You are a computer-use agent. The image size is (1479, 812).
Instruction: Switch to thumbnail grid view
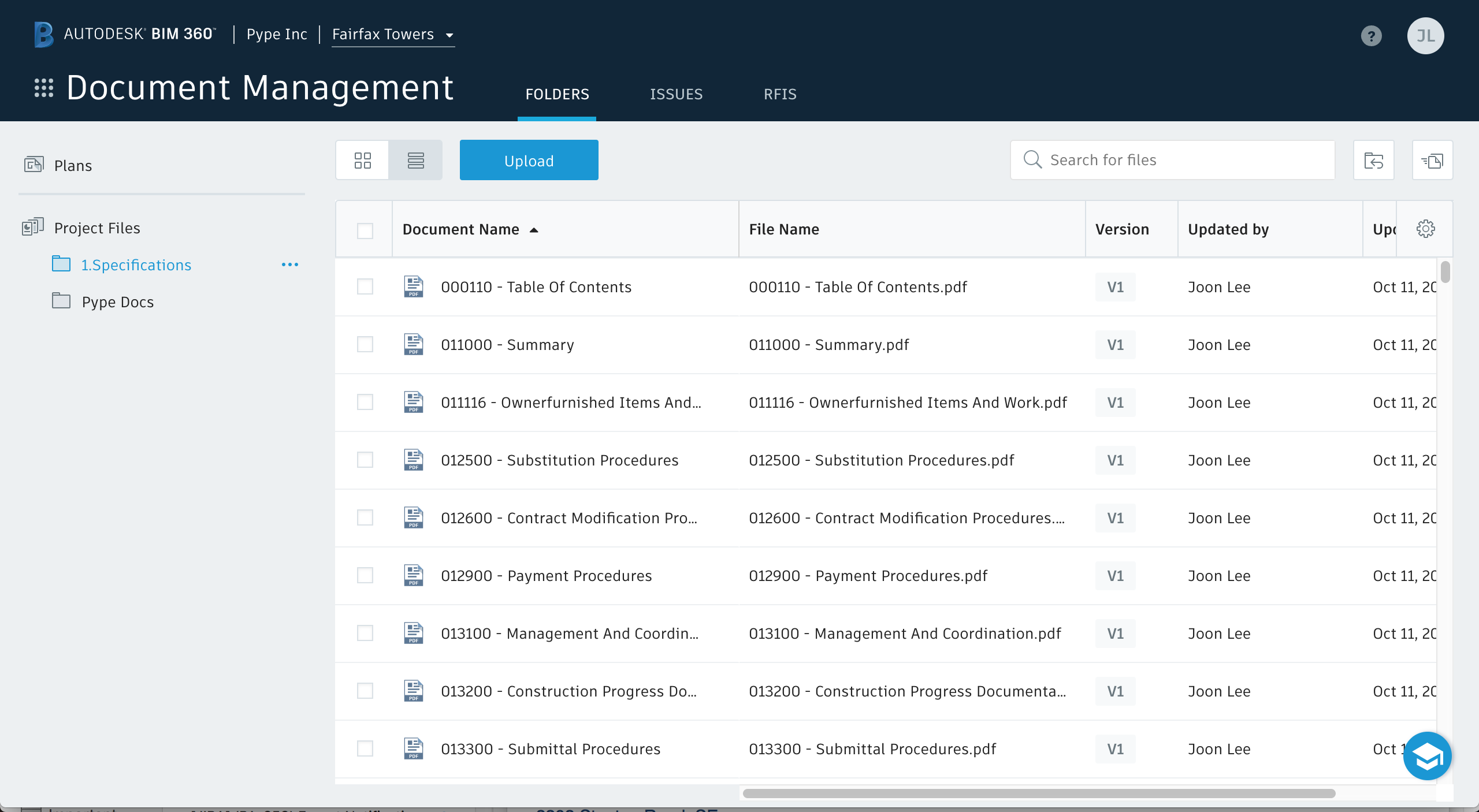click(362, 160)
